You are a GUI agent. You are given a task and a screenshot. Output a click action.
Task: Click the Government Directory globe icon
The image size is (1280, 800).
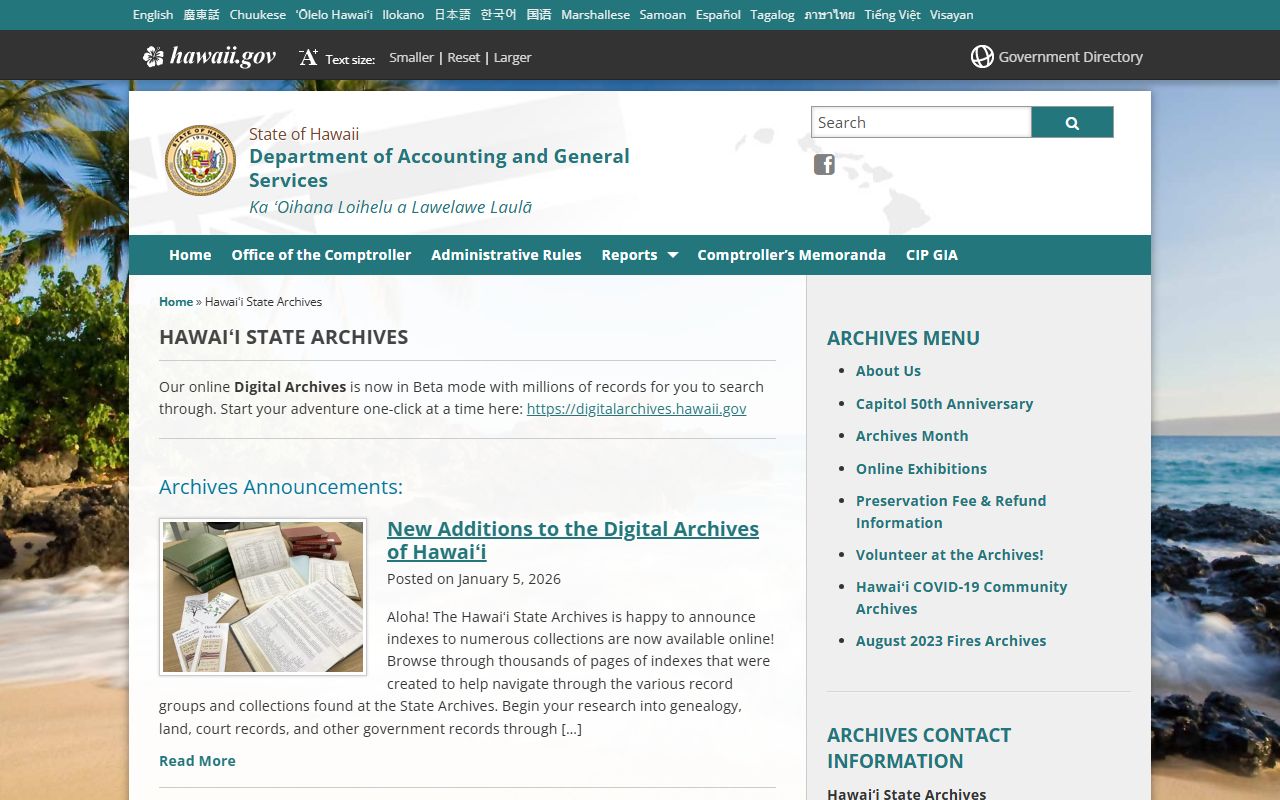(x=982, y=57)
